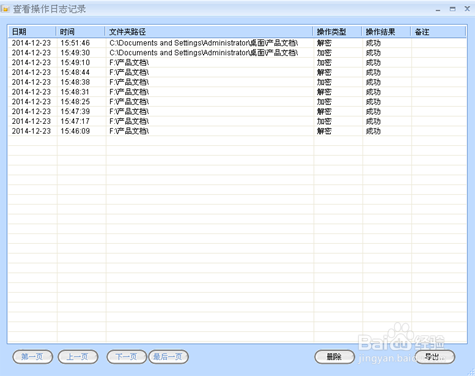Minimize the log window
475x376 pixels.
[x=438, y=9]
